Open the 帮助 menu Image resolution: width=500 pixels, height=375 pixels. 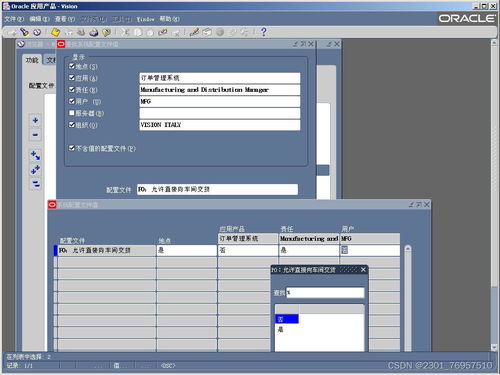169,19
